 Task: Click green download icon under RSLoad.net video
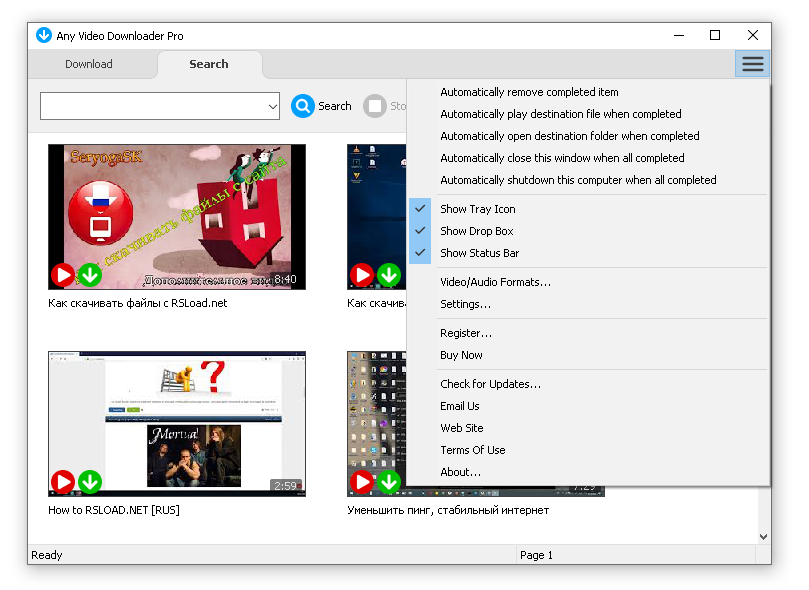click(90, 274)
